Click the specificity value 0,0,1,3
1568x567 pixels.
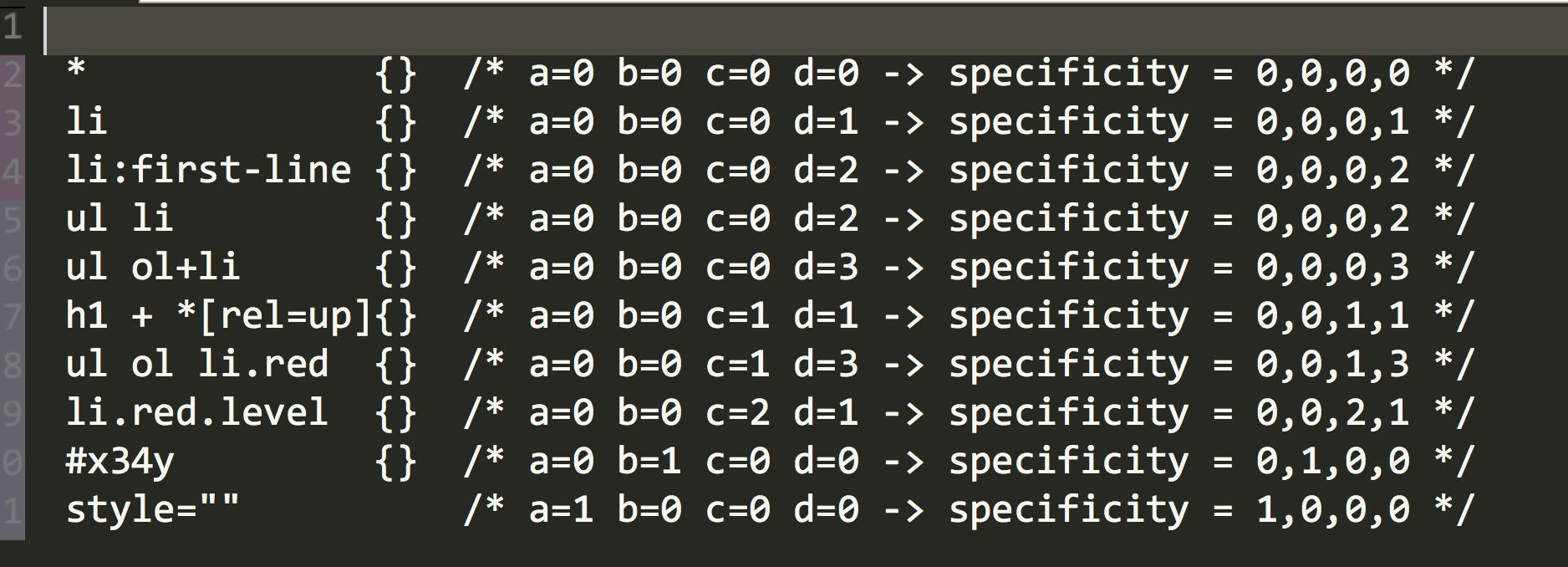(x=1332, y=365)
